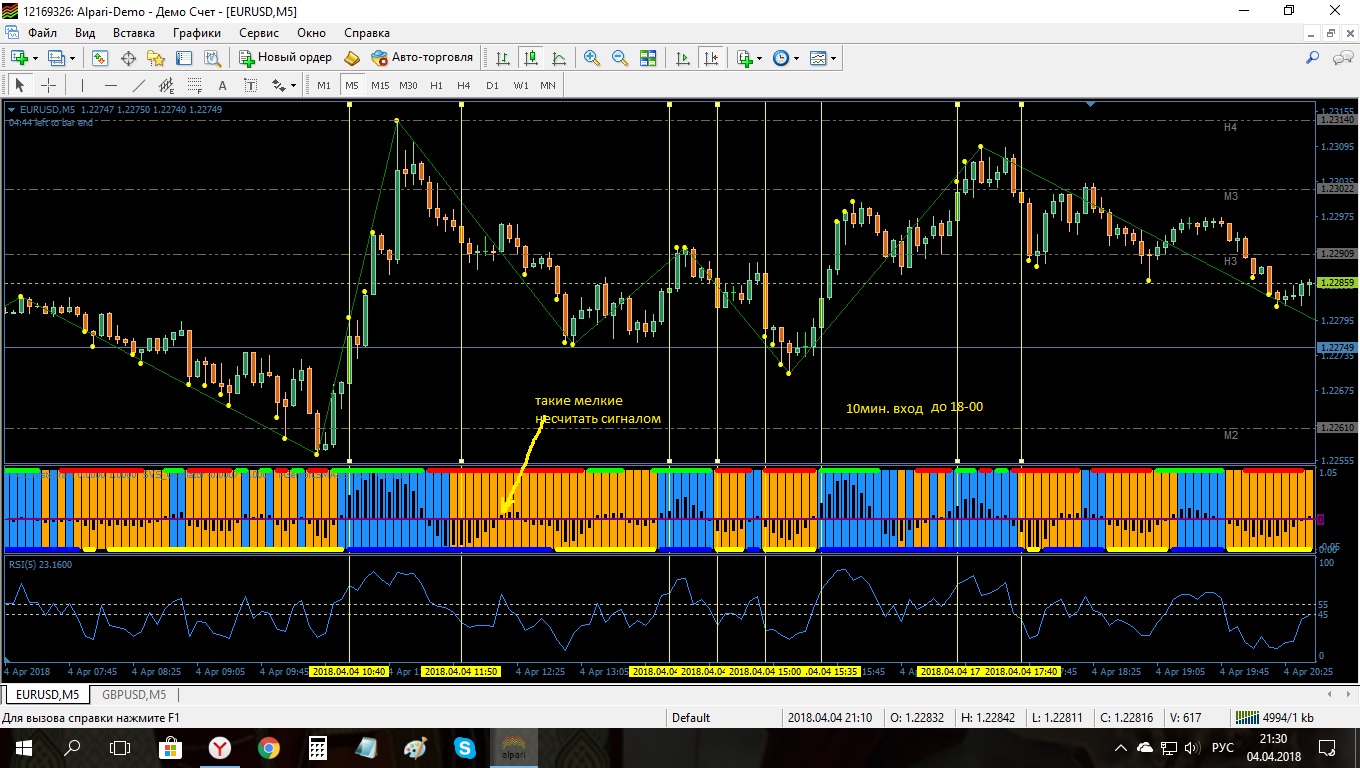This screenshot has width=1360, height=768.
Task: Set timeframe to M1
Action: click(324, 85)
